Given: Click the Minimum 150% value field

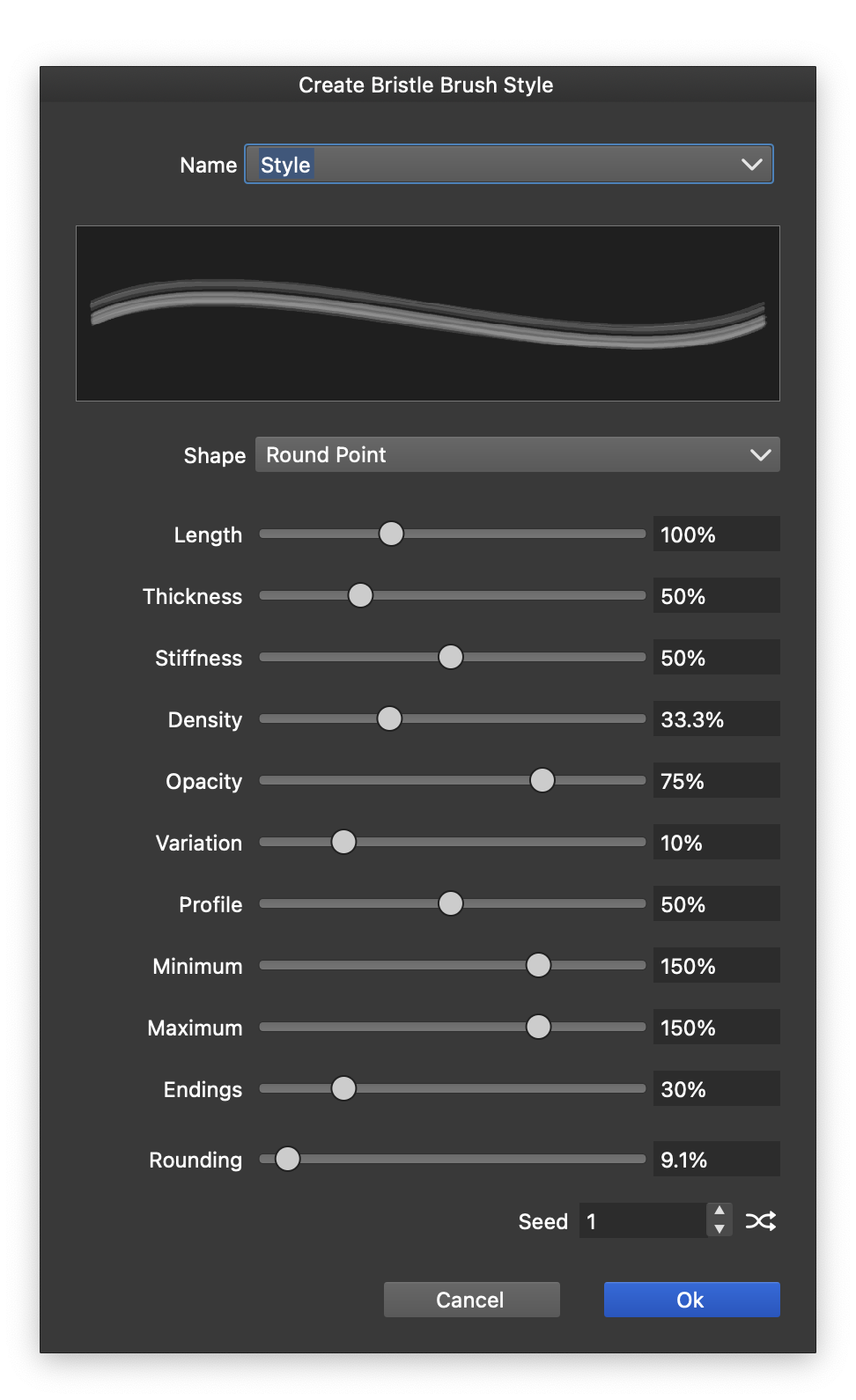Looking at the screenshot, I should pos(716,966).
